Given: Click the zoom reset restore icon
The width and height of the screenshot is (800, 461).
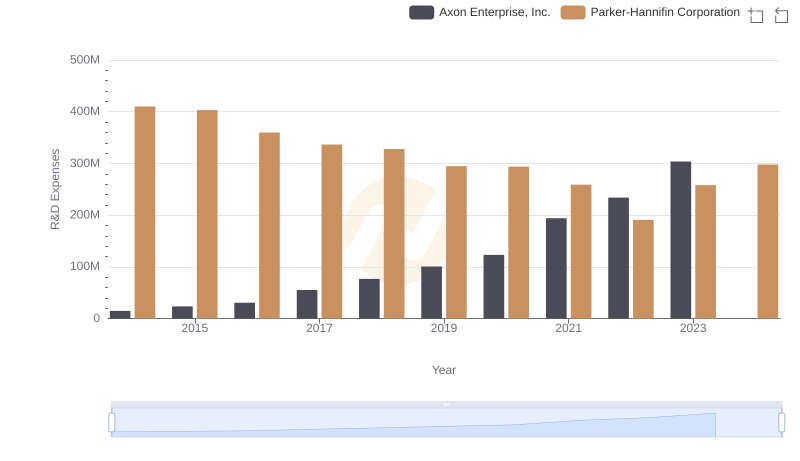Looking at the screenshot, I should 781,15.
